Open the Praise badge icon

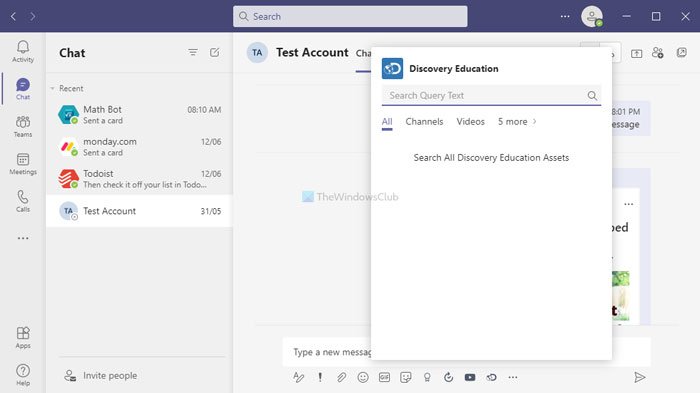[427, 377]
